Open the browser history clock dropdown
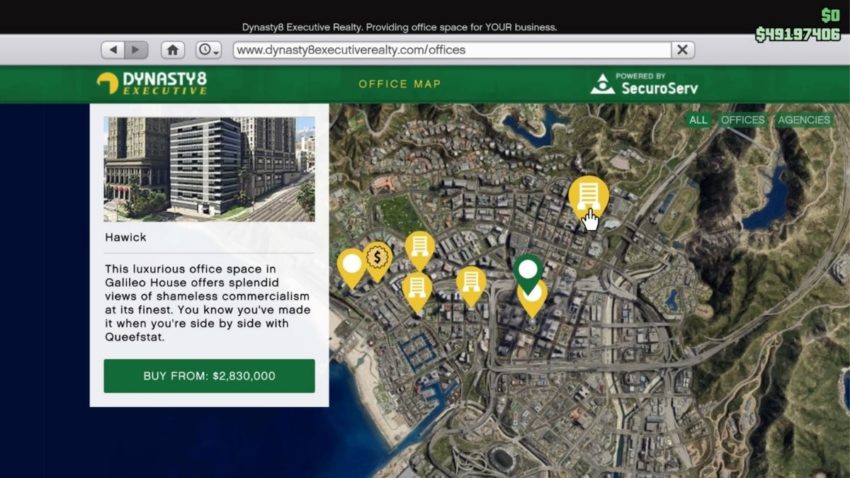 tap(208, 50)
